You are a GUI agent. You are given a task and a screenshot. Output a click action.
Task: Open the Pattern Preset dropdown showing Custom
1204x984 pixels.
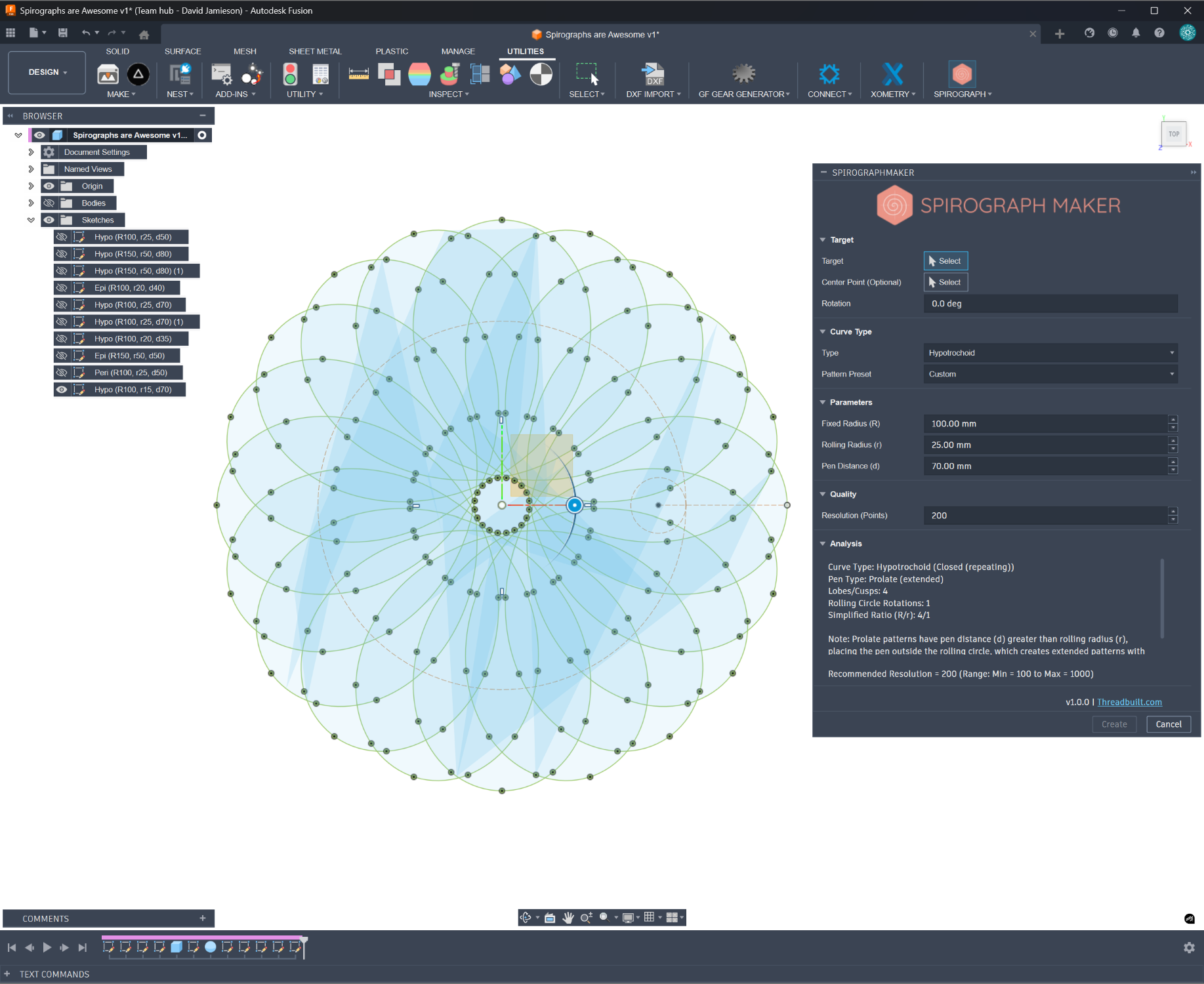1050,374
